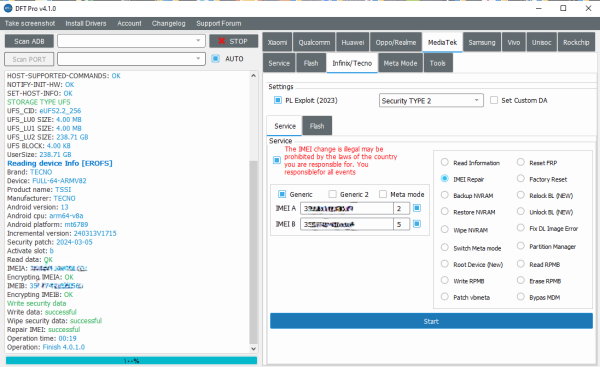Toggle the AUTO checkbox
600x367 pixels.
(215, 59)
